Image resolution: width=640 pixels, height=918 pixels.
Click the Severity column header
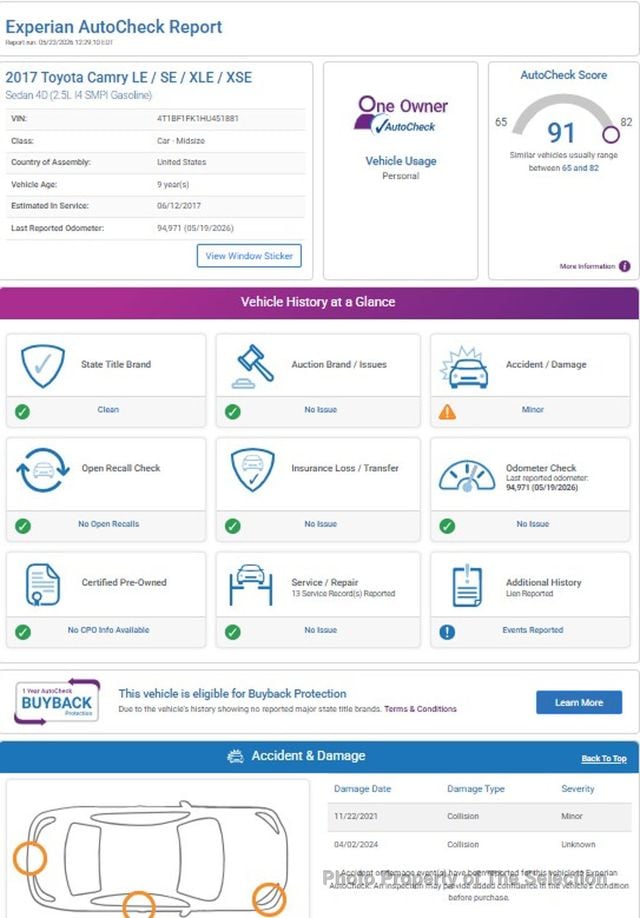[x=577, y=789]
